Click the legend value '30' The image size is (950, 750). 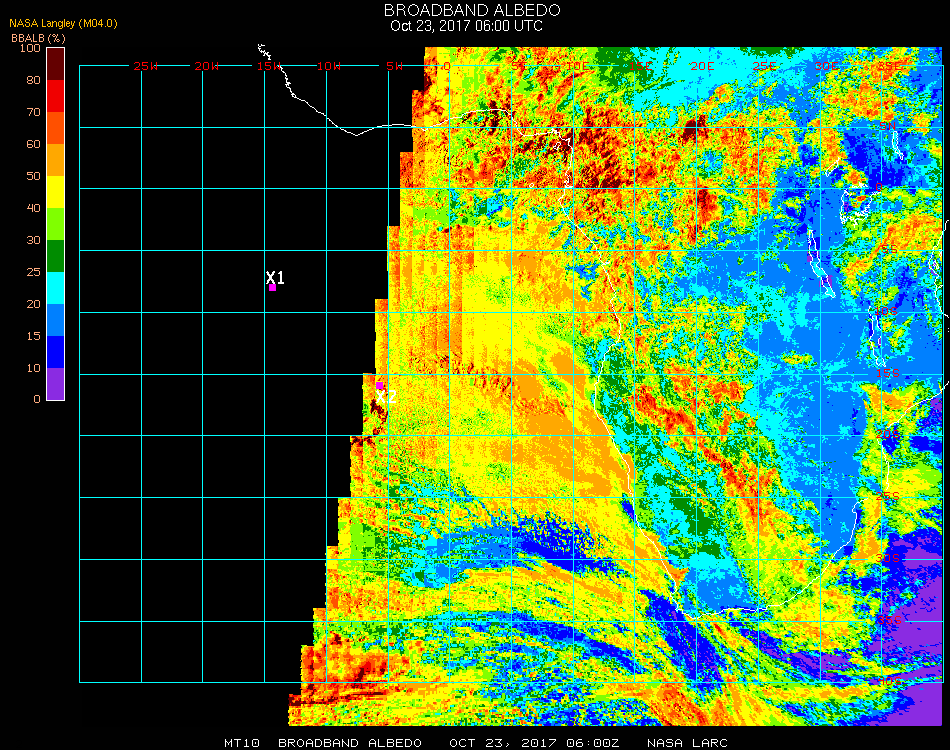(33, 241)
